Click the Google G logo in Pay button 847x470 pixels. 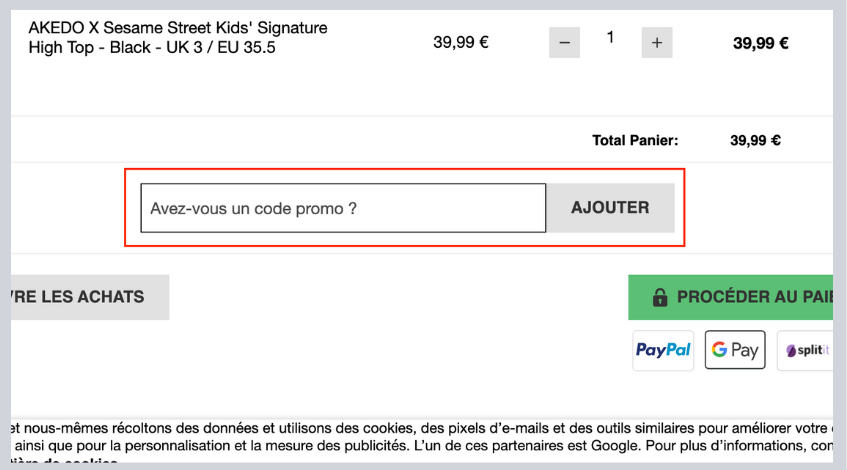click(x=720, y=350)
